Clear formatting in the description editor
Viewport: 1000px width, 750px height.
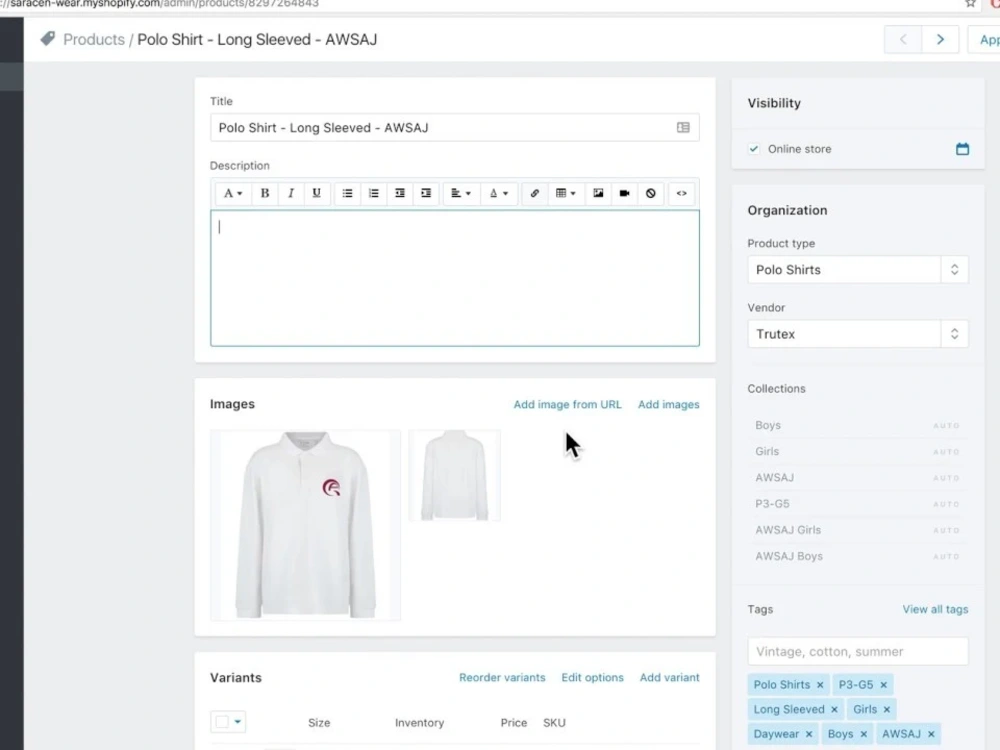point(651,193)
